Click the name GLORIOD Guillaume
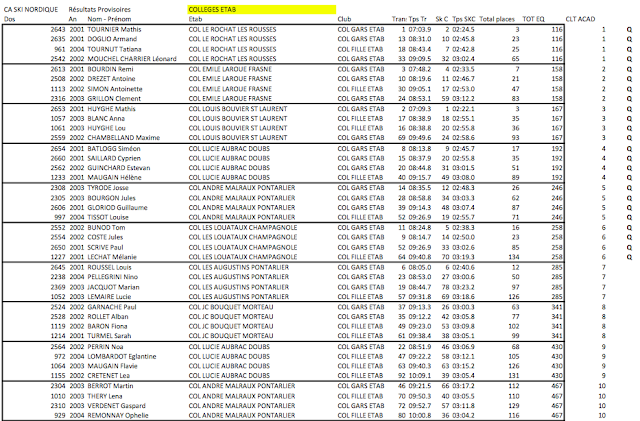This screenshot has width=640, height=421. click(118, 207)
